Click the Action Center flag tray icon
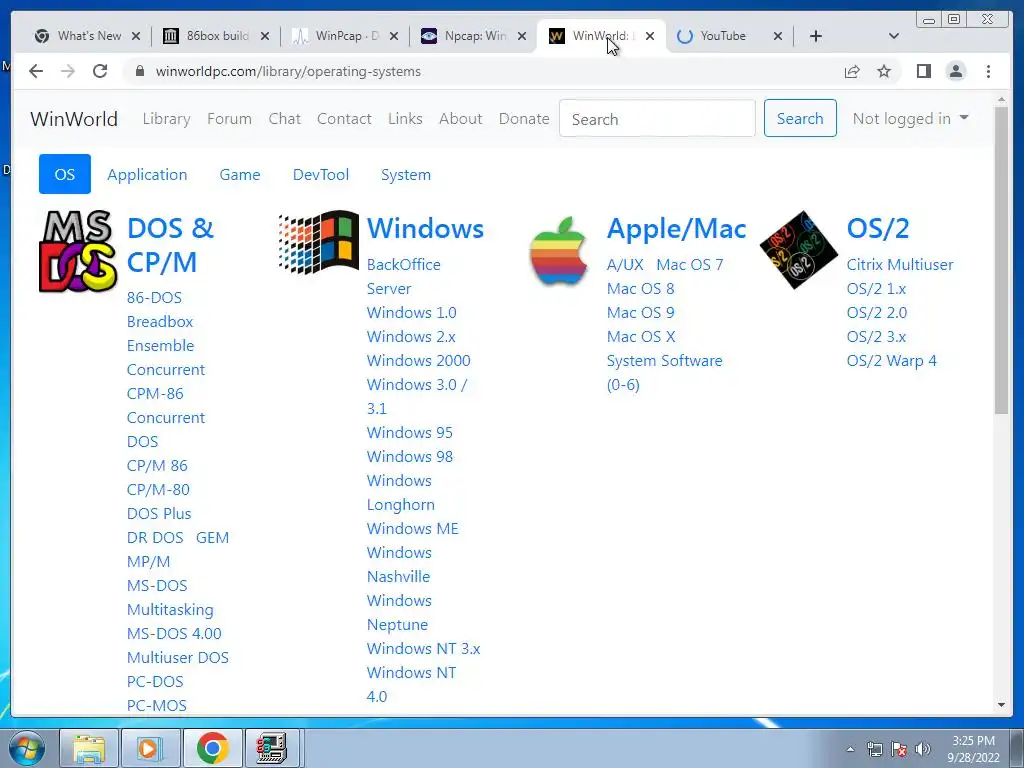Screen dimensions: 1024x768 [x=899, y=749]
